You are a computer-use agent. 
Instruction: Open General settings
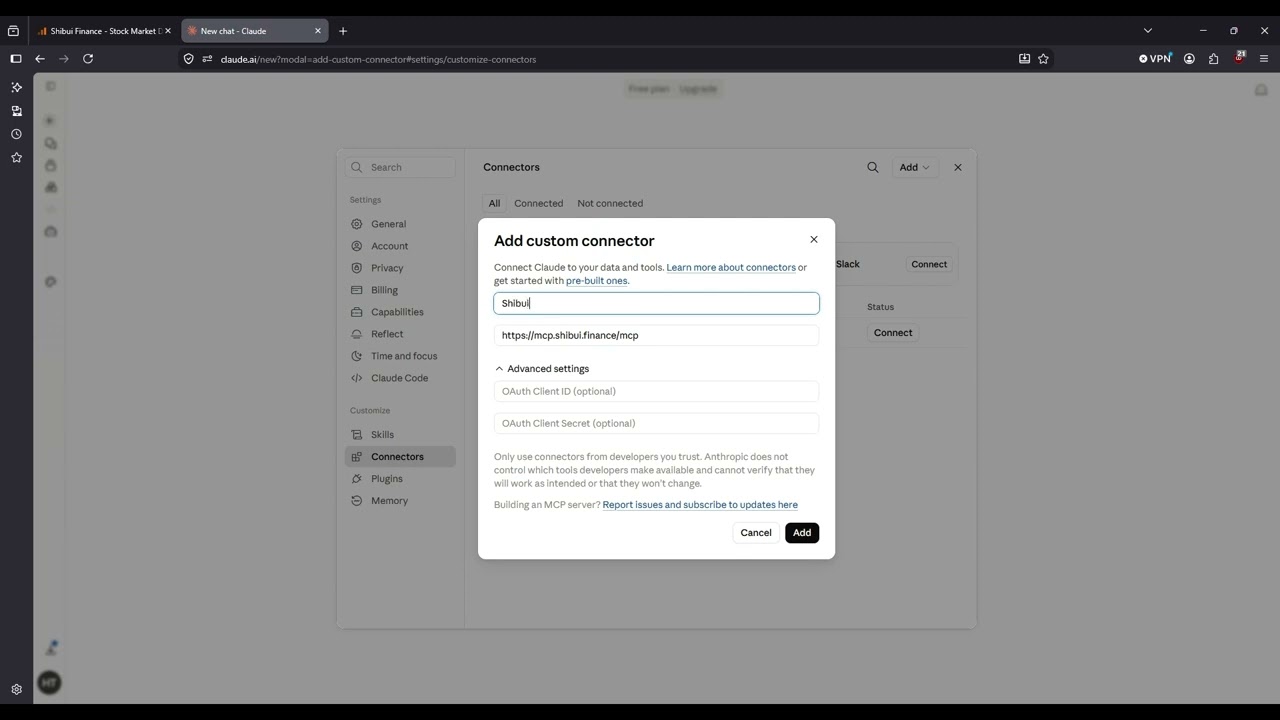pyautogui.click(x=400, y=224)
